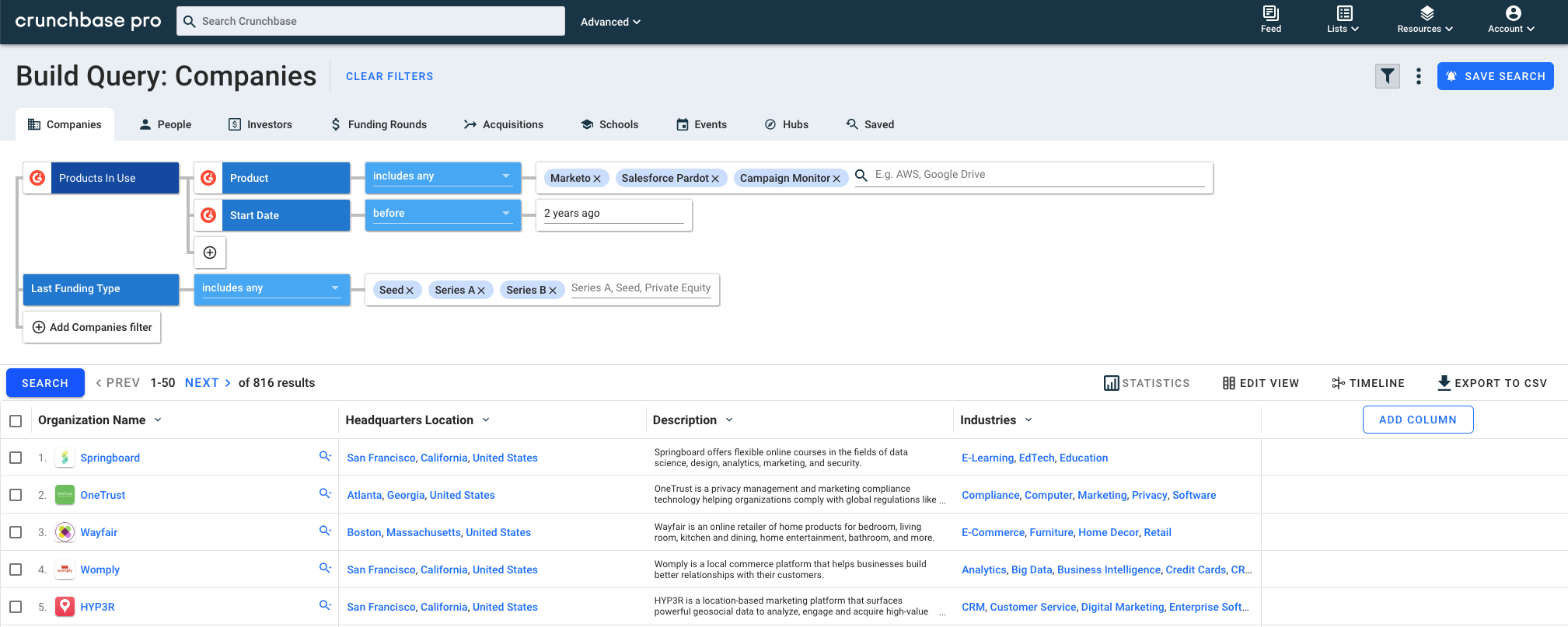This screenshot has height=627, width=1568.
Task: Check the Womply row checkbox
Action: point(16,570)
